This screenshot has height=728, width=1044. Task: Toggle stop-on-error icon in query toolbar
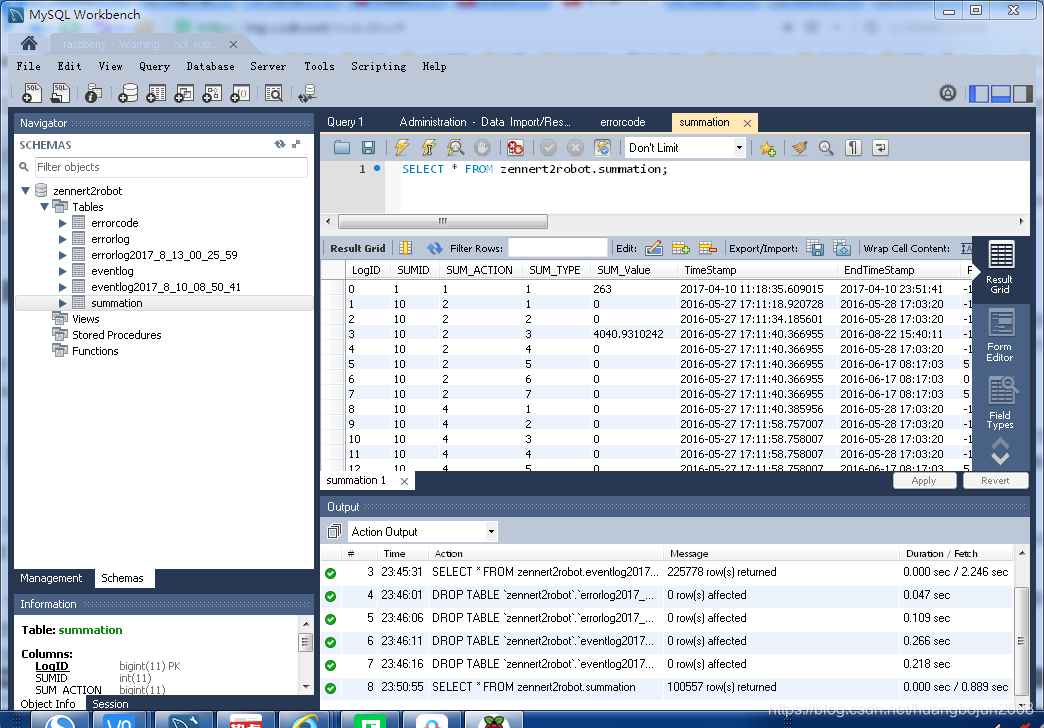(515, 147)
